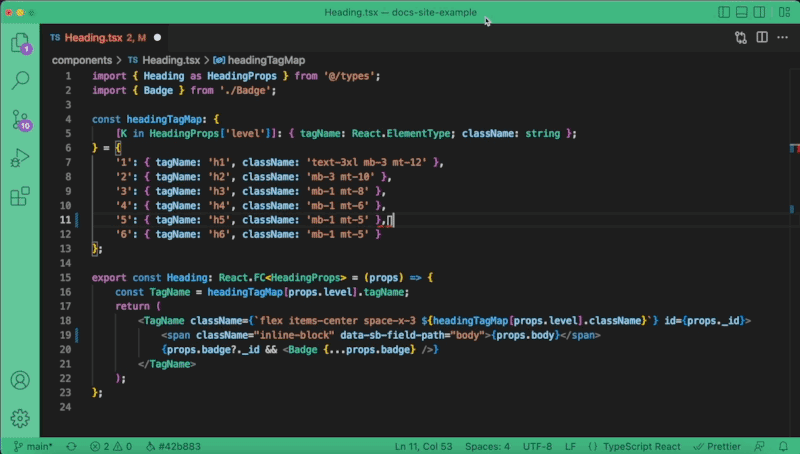Click the 'h6' string on line 12
This screenshot has width=800, height=454.
coord(220,234)
